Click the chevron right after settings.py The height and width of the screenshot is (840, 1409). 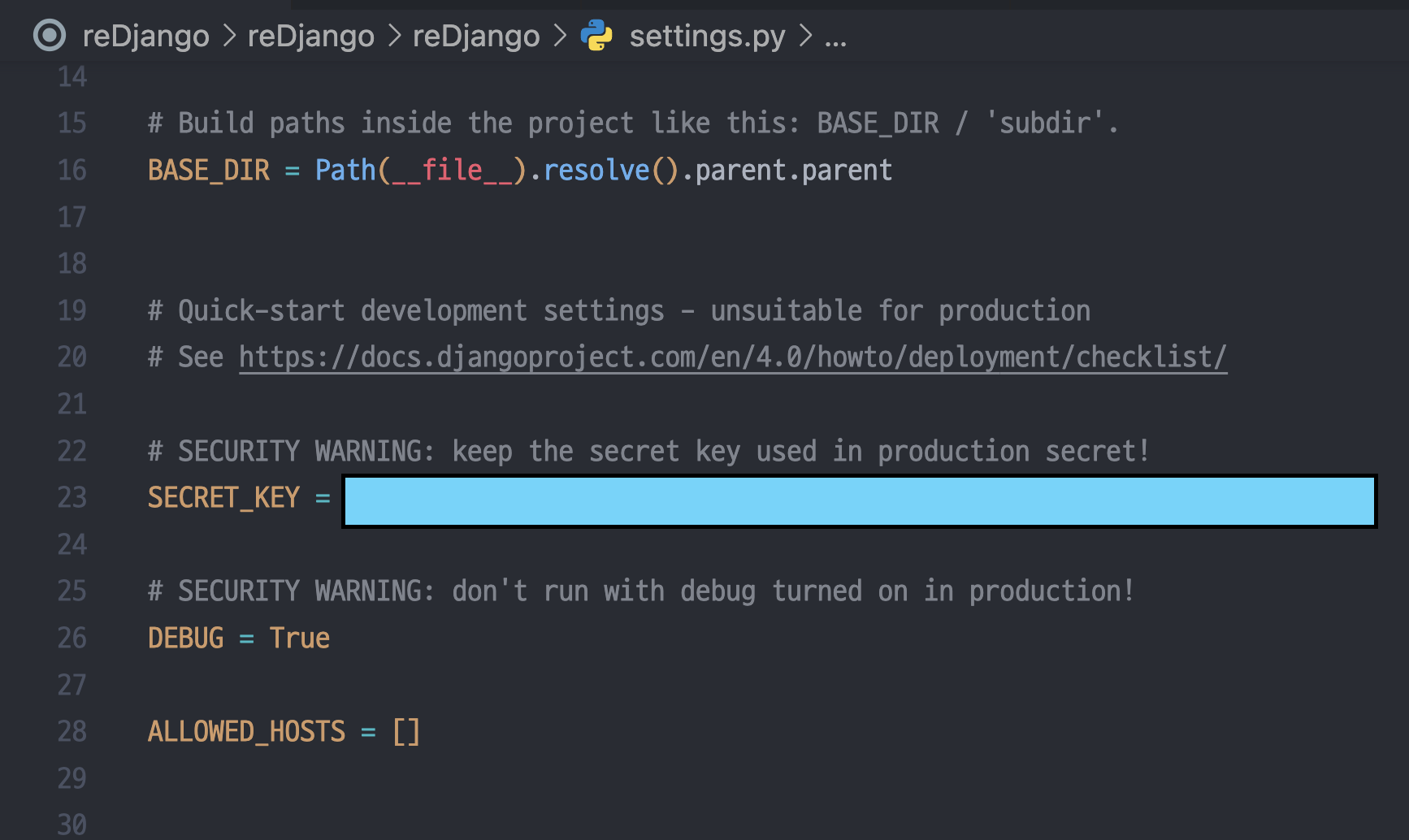tap(805, 36)
